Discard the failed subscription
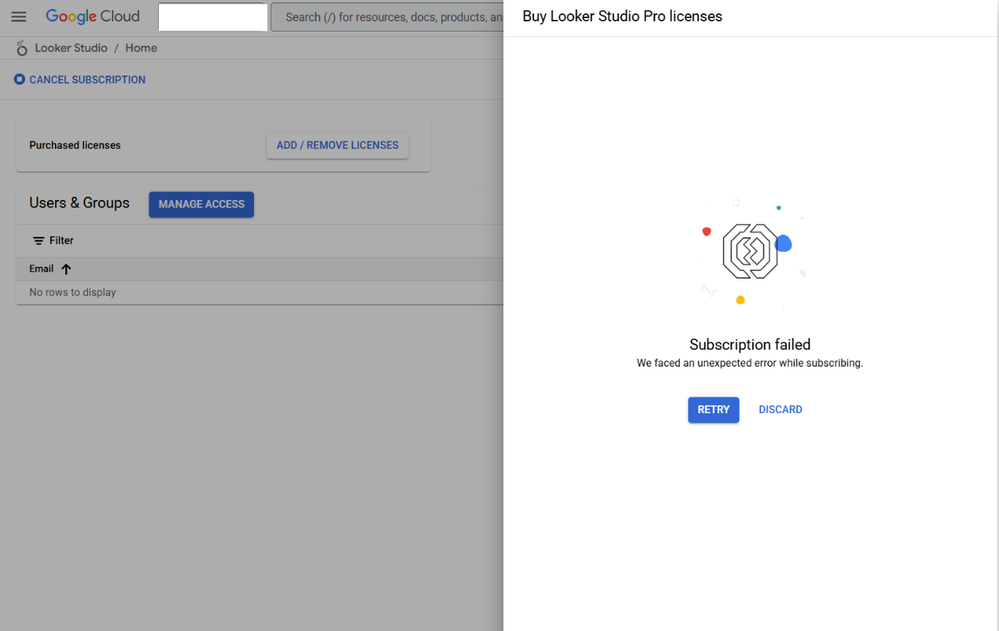 [x=780, y=410]
